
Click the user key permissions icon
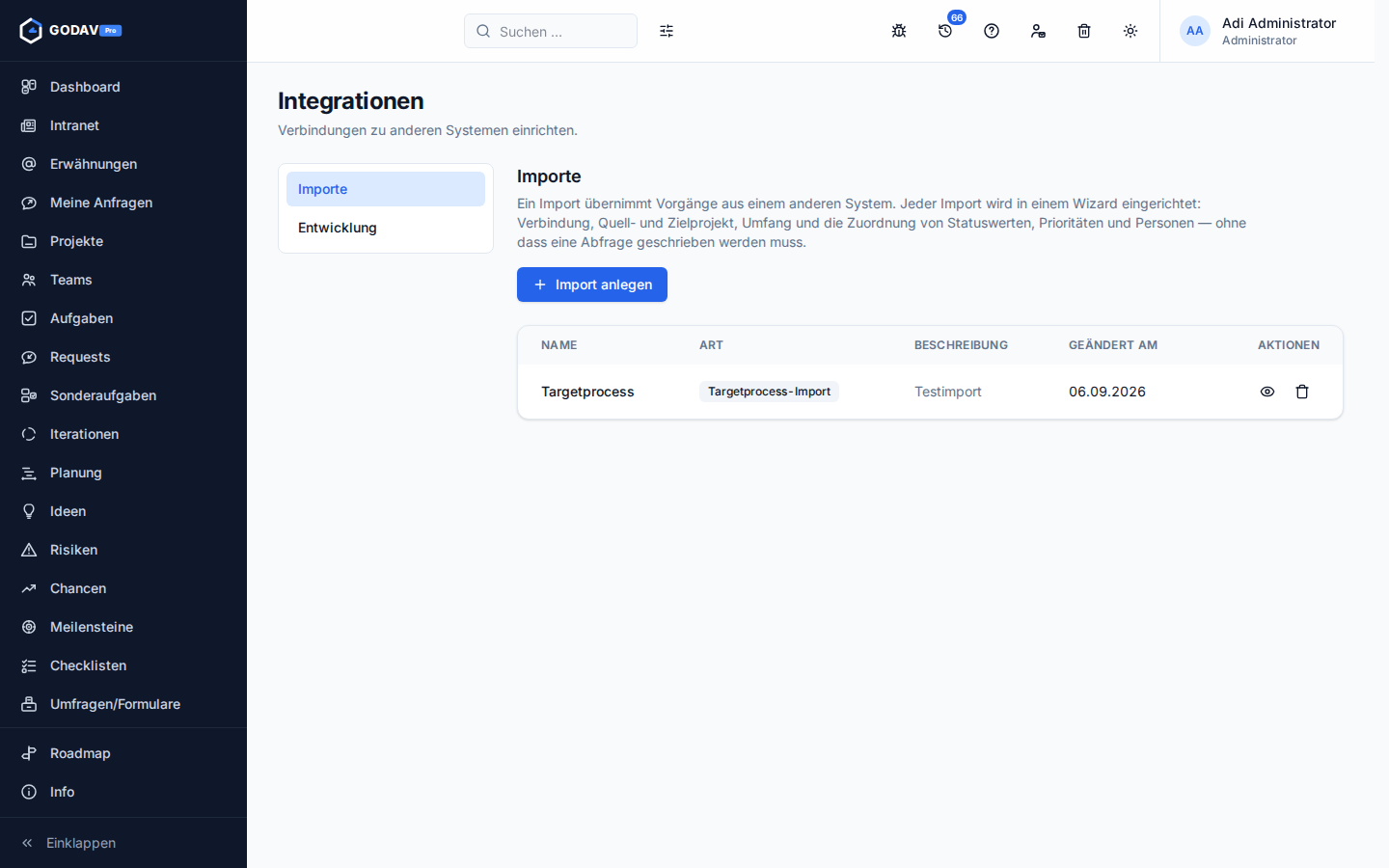click(x=1038, y=31)
